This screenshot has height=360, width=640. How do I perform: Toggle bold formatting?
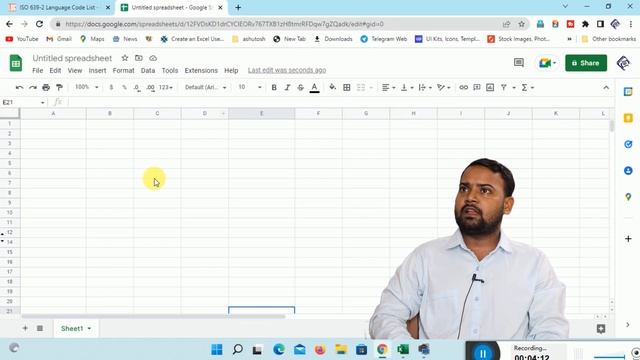pyautogui.click(x=274, y=87)
